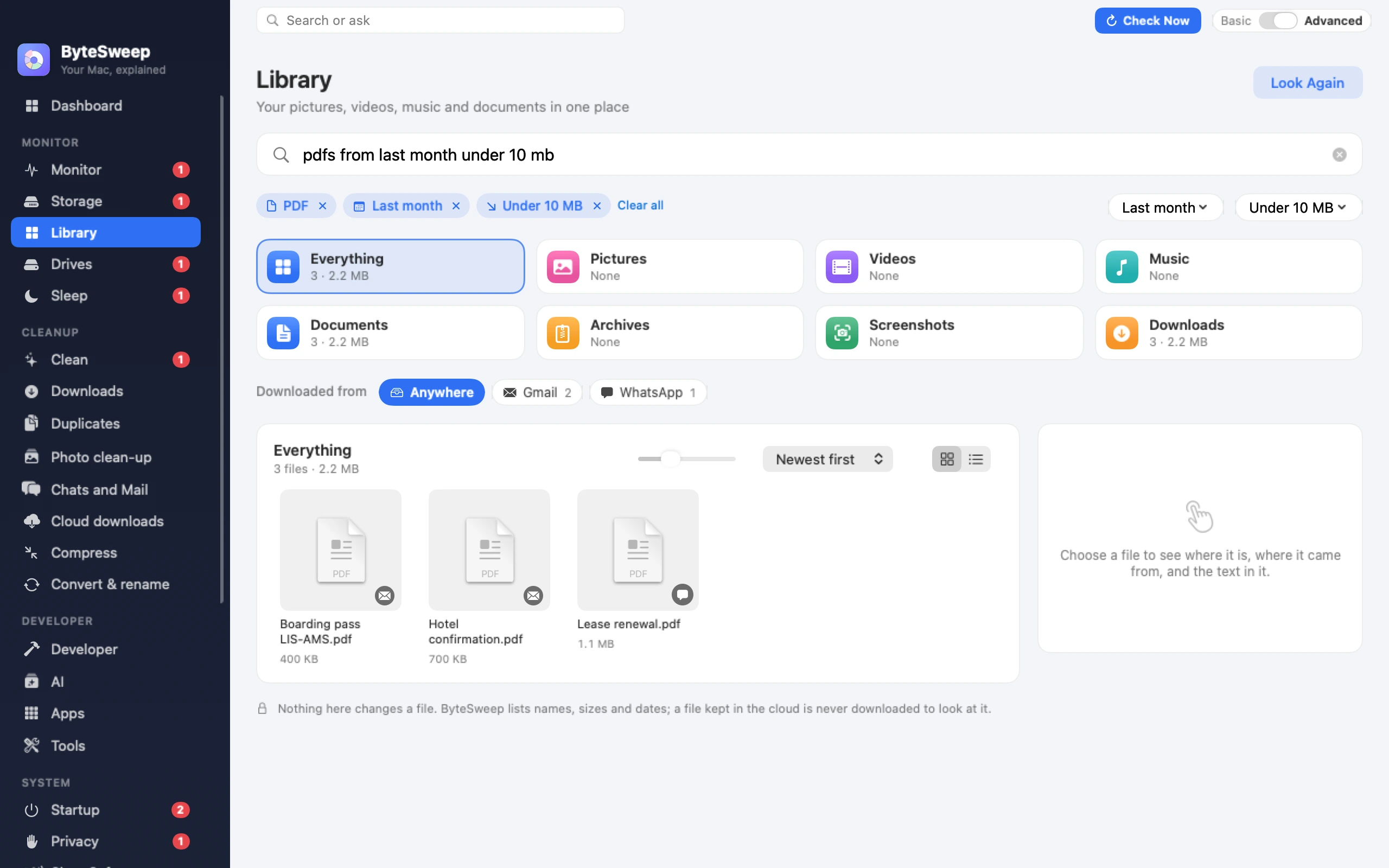Image resolution: width=1389 pixels, height=868 pixels.
Task: Expand the Last month date dropdown
Action: click(x=1165, y=207)
